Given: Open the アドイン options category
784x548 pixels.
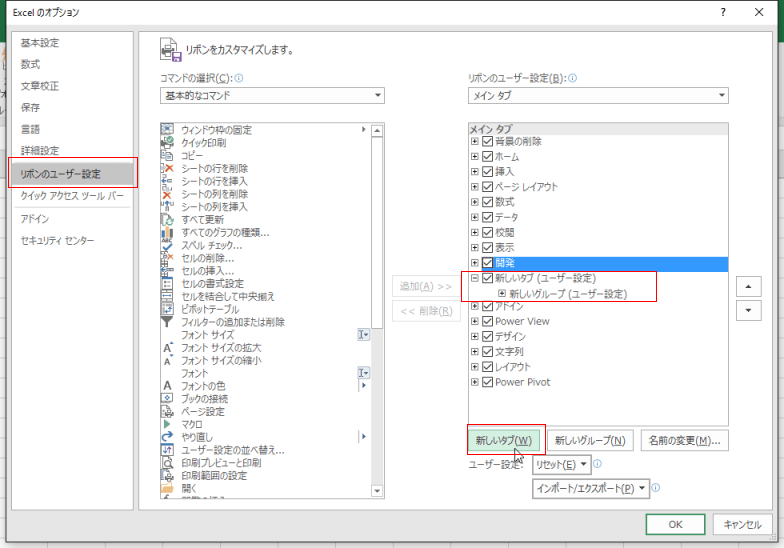Looking at the screenshot, I should coord(35,218).
